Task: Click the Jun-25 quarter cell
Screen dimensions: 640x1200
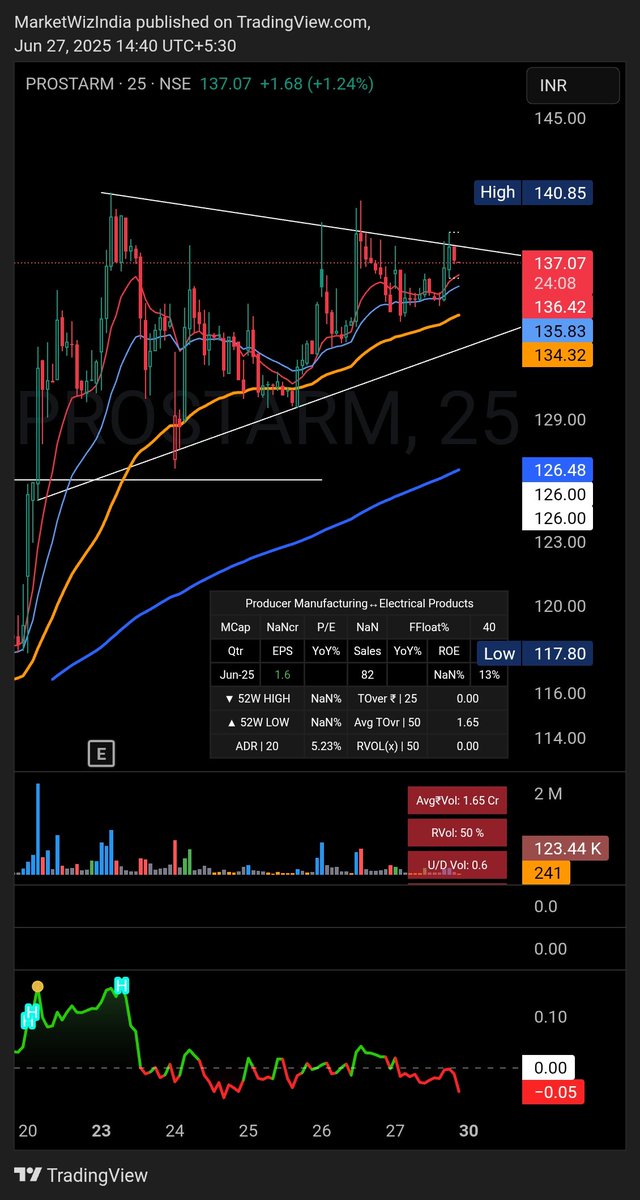Action: (x=235, y=675)
